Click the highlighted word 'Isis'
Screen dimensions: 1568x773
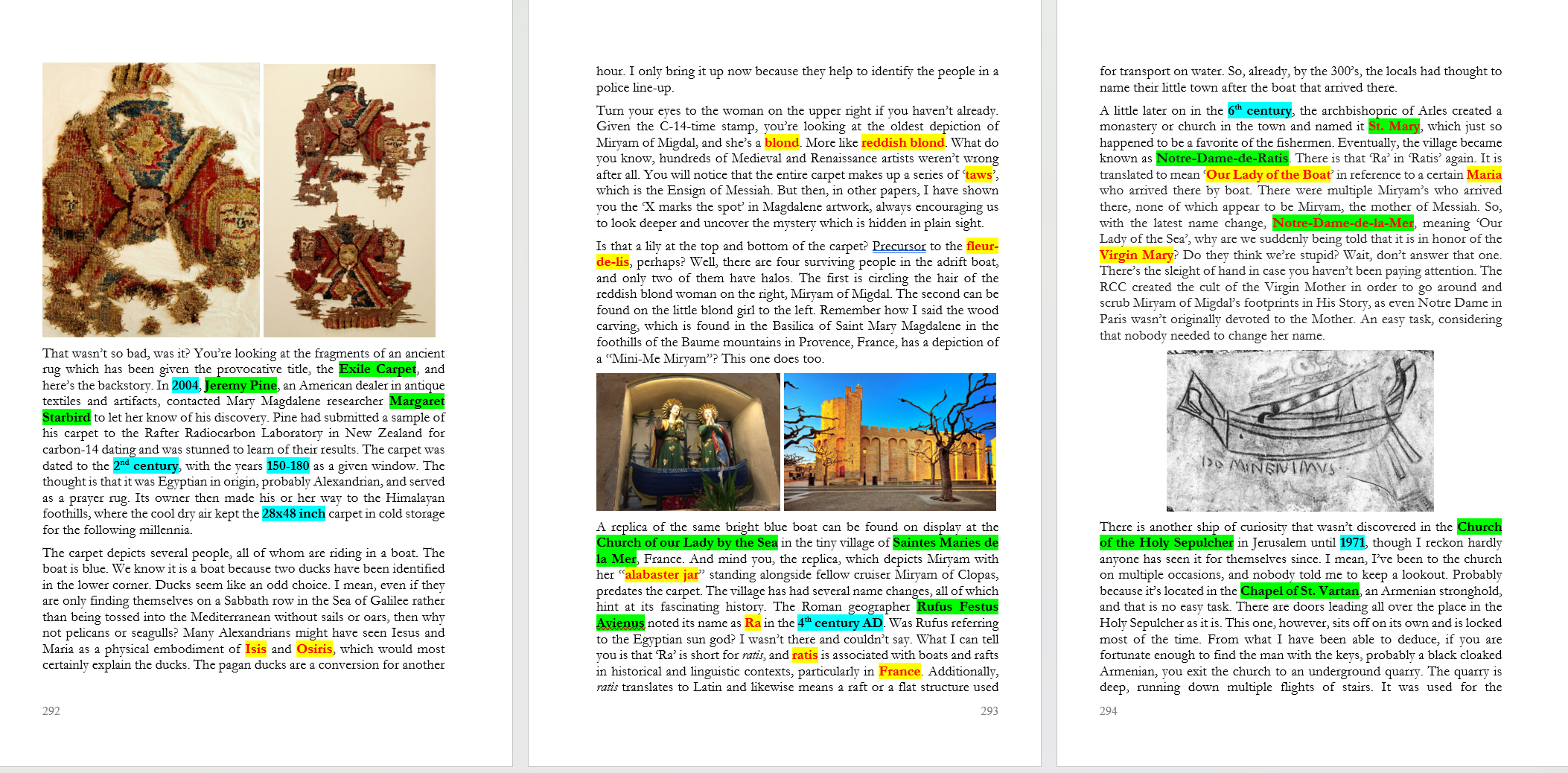(255, 649)
